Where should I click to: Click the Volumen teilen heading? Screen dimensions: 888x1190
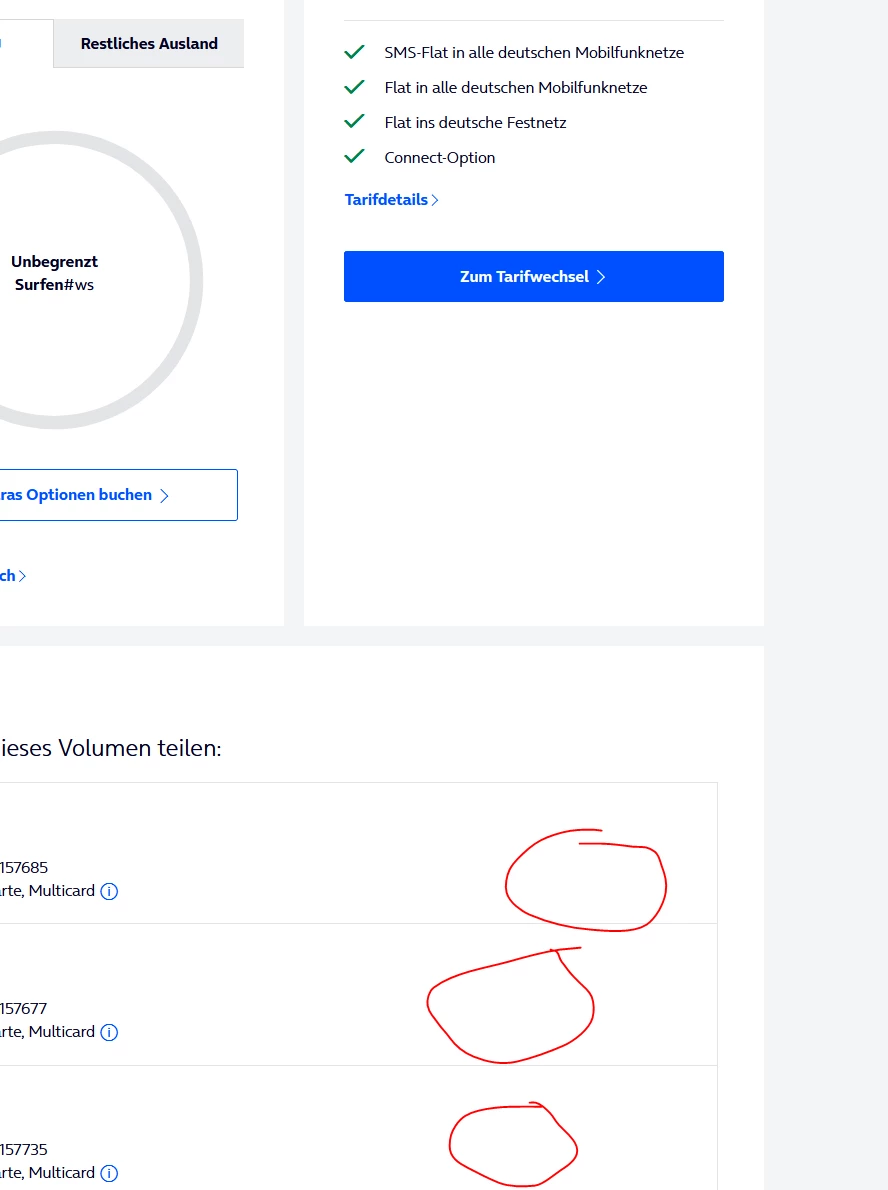tap(111, 748)
